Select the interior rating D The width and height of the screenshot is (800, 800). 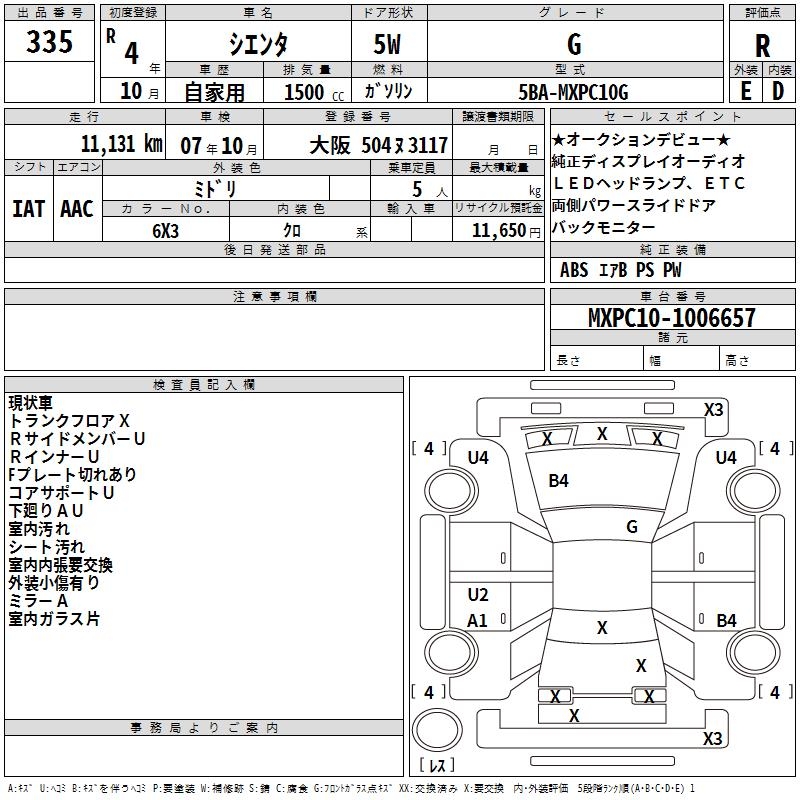[x=778, y=91]
